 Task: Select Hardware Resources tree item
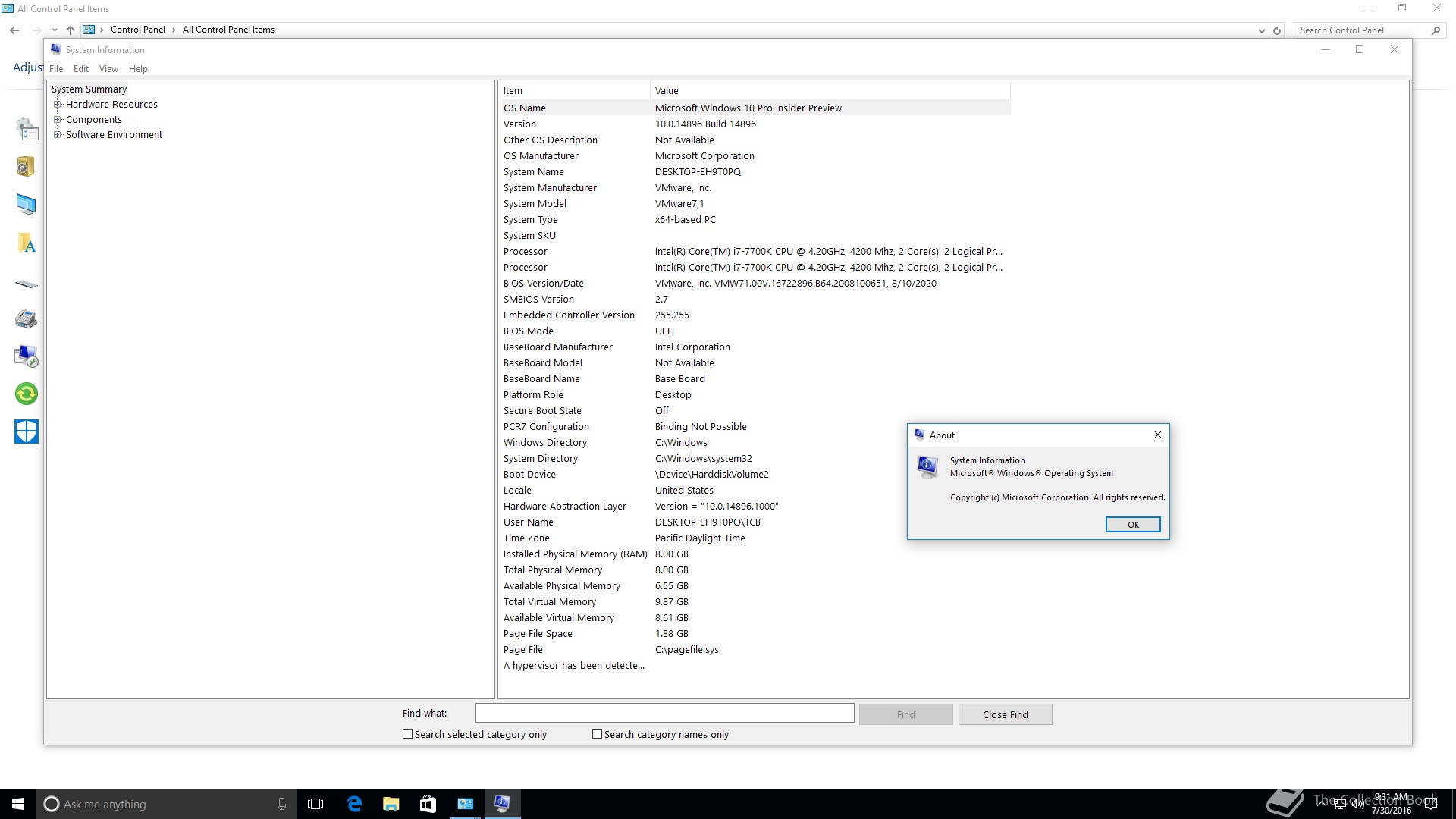click(111, 105)
